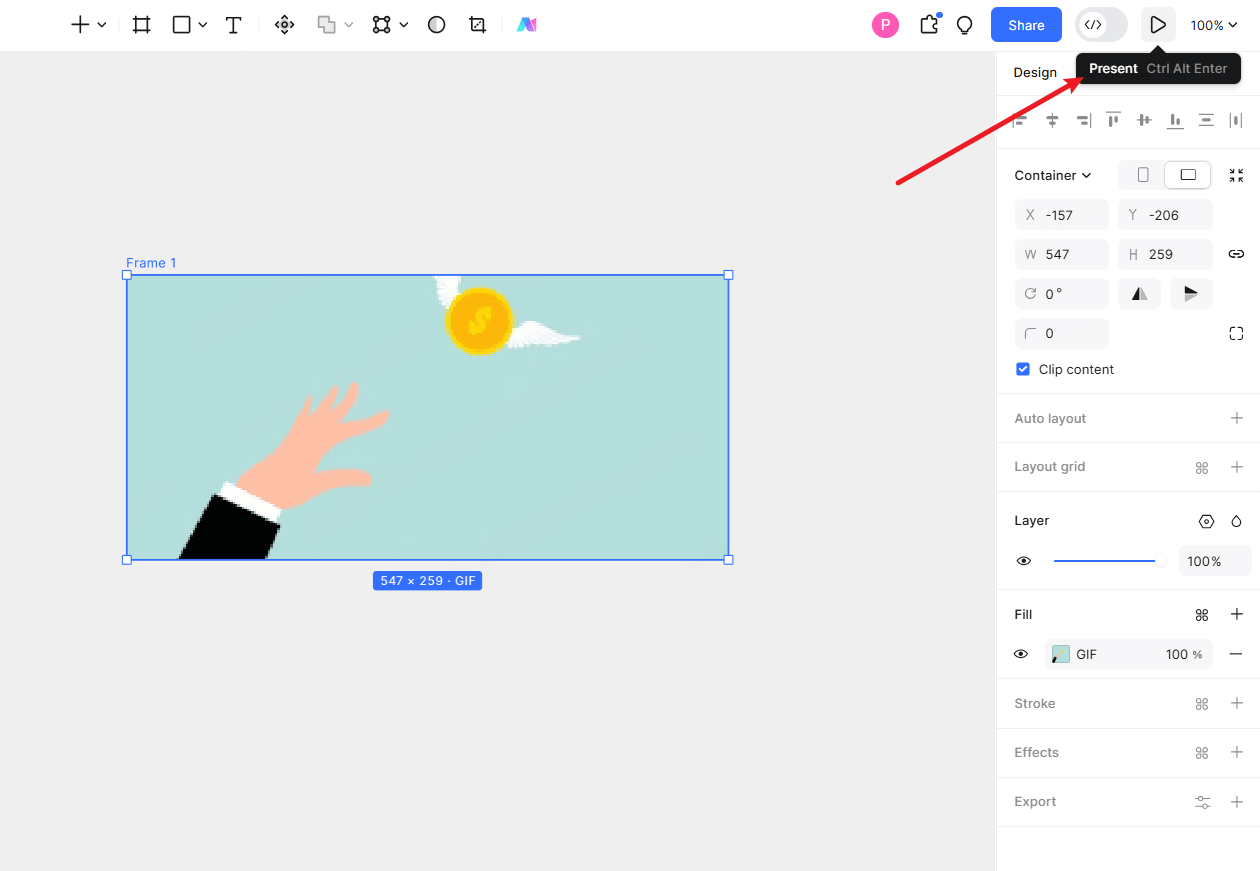The height and width of the screenshot is (871, 1260).
Task: Add an Auto layout with its plus
Action: pos(1236,418)
